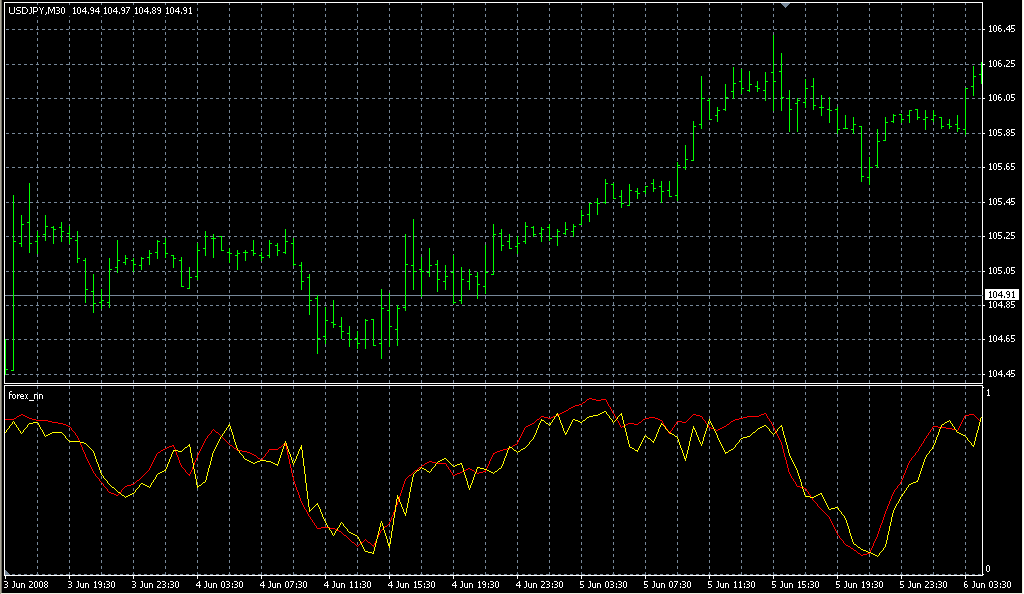This screenshot has height=594, width=1024.
Task: Click the 5 Jun 15:30 time marker
Action: (795, 585)
